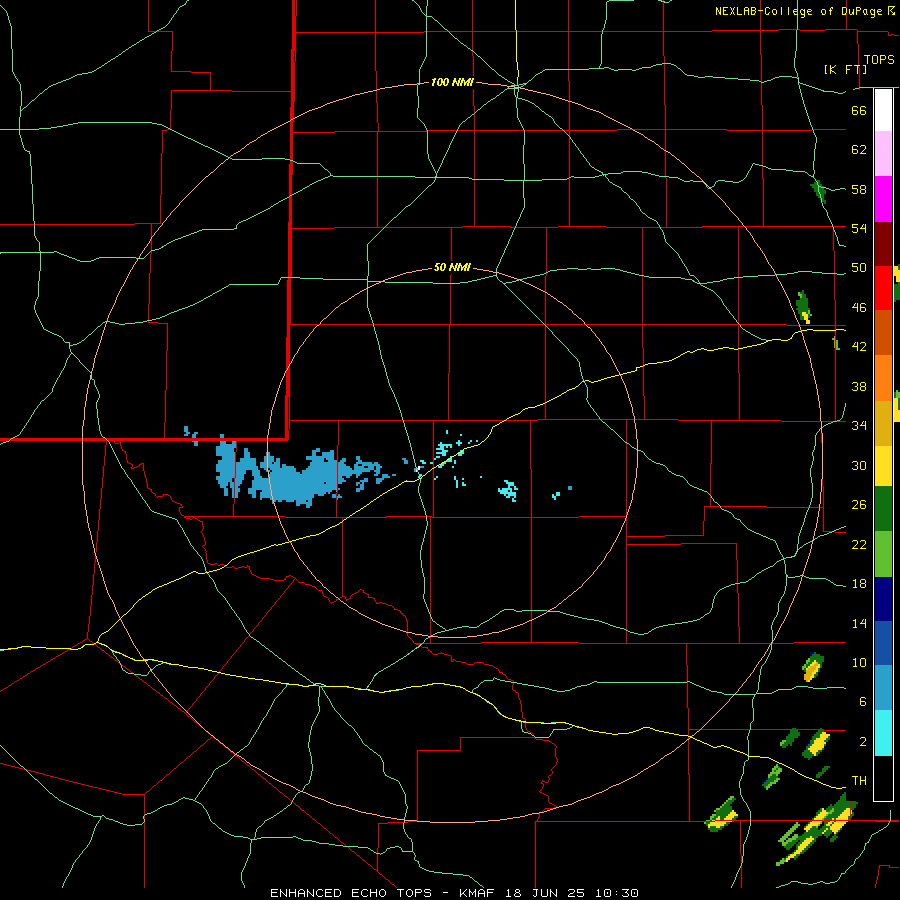Select the medium blue 10-14 kft swatch
Screen dimensions: 900x900
pyautogui.click(x=883, y=643)
